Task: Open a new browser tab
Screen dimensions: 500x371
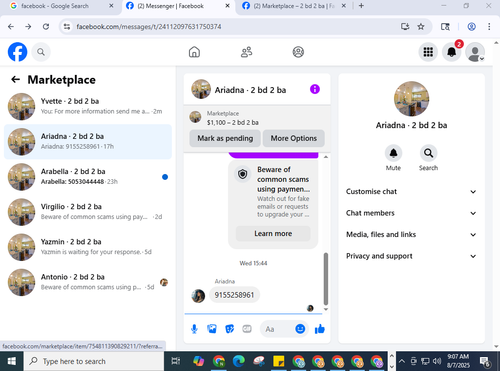Action: (361, 6)
